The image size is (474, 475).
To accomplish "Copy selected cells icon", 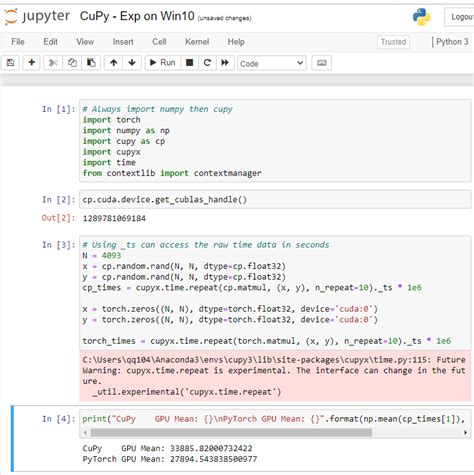I will point(72,63).
